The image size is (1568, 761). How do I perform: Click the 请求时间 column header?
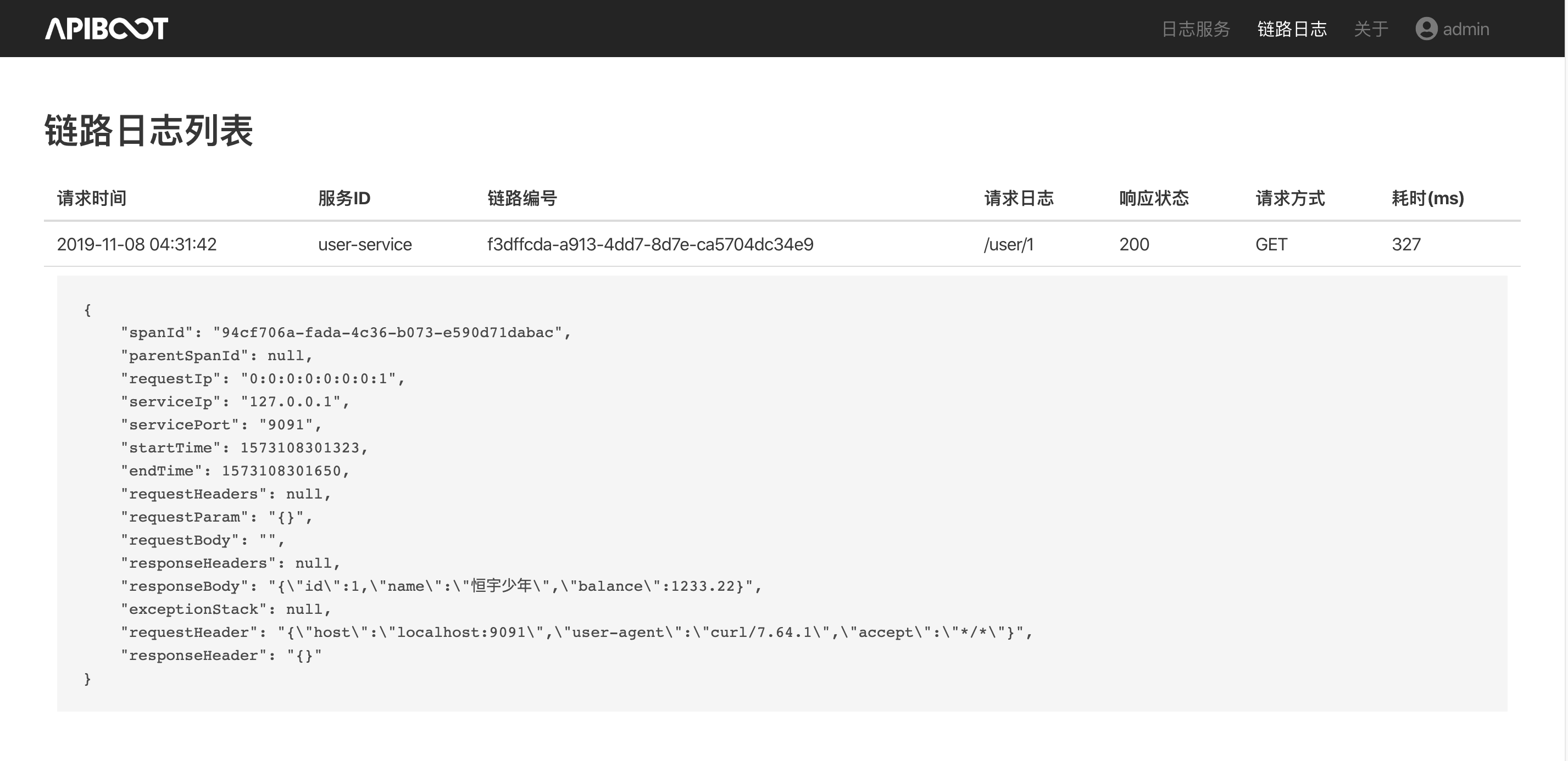coord(92,198)
